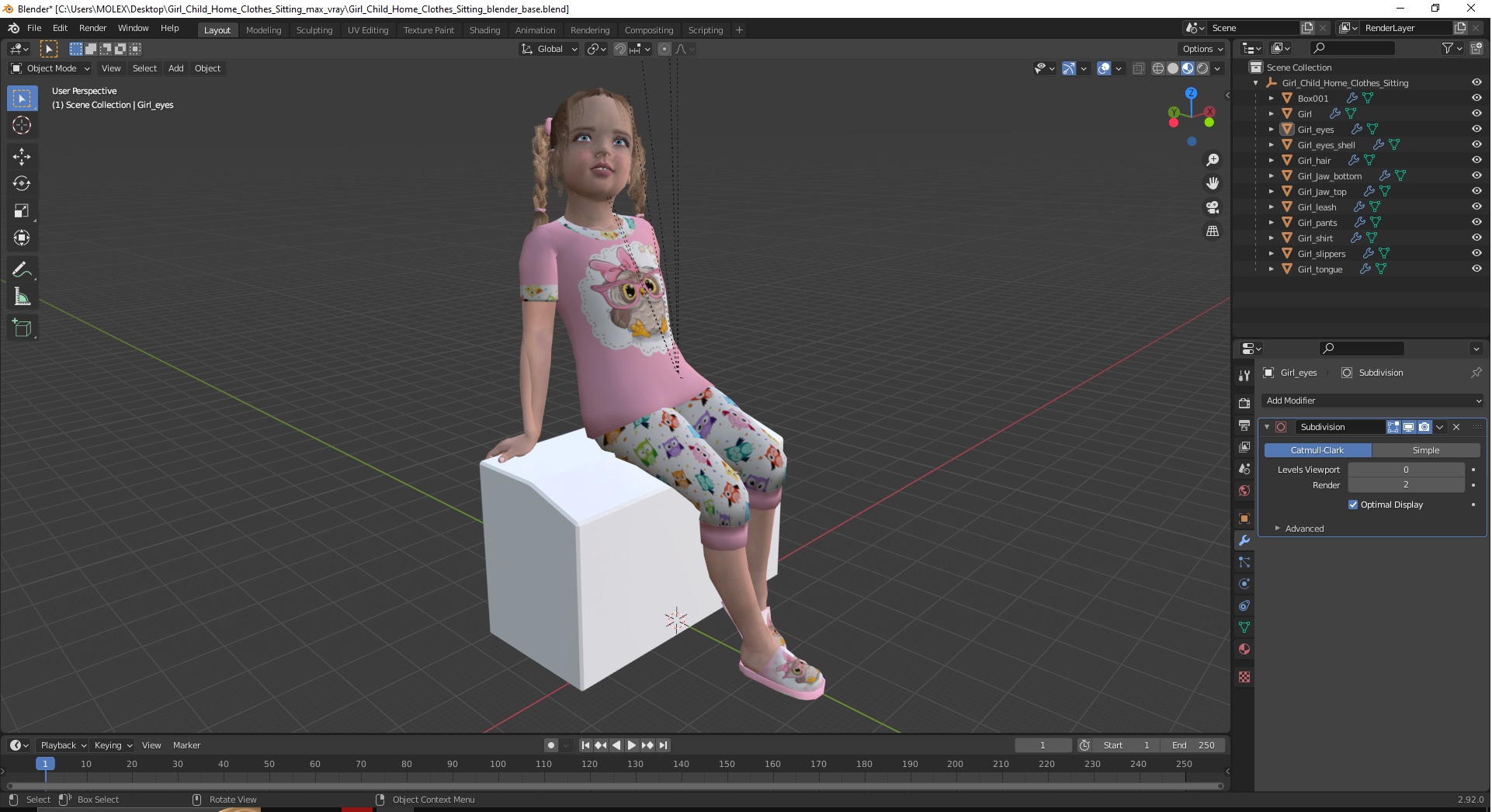Open the Object Constraints properties tab
Image resolution: width=1492 pixels, height=812 pixels.
pos(1244,606)
